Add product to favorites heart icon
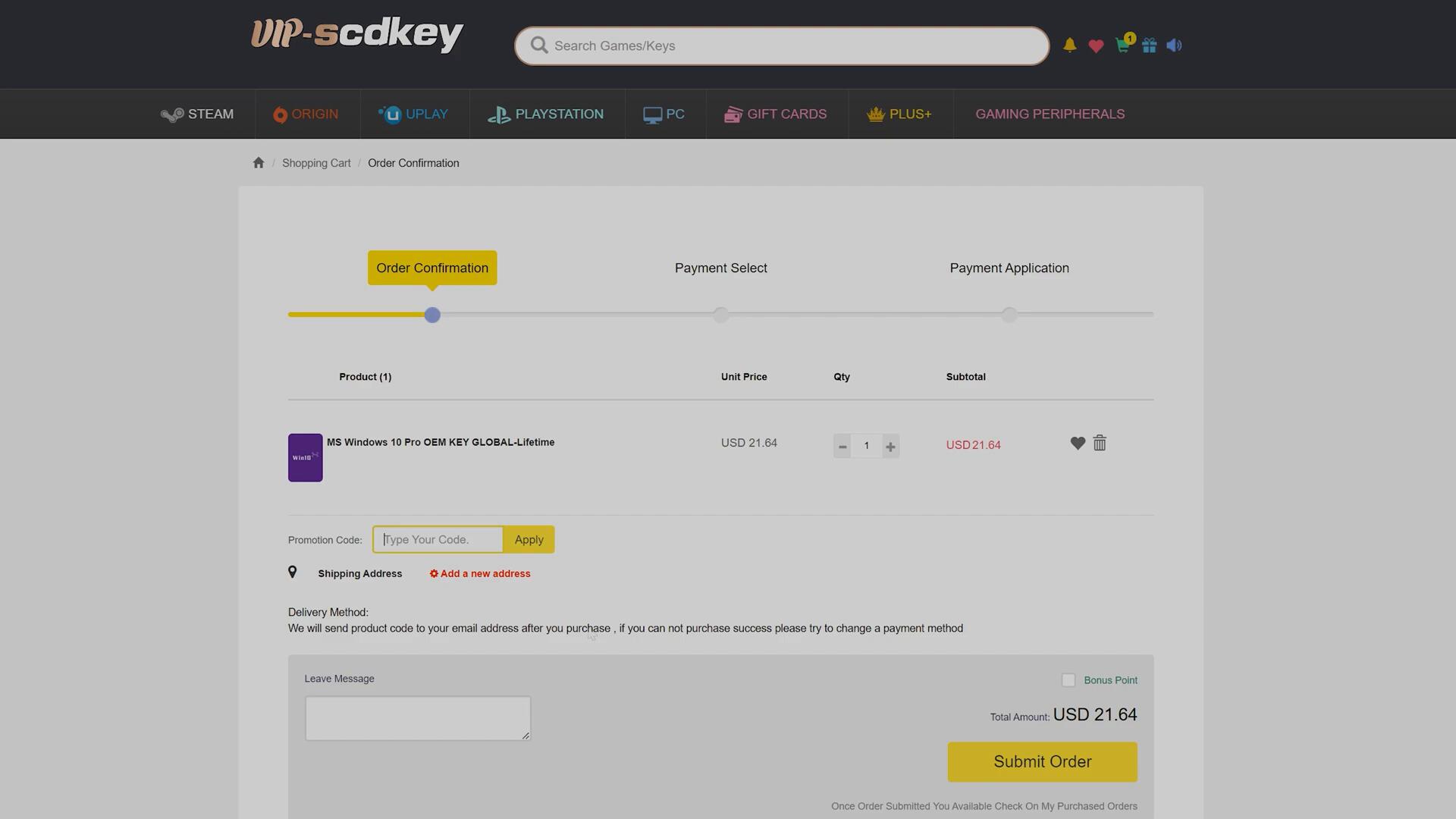Image resolution: width=1456 pixels, height=819 pixels. [x=1078, y=444]
